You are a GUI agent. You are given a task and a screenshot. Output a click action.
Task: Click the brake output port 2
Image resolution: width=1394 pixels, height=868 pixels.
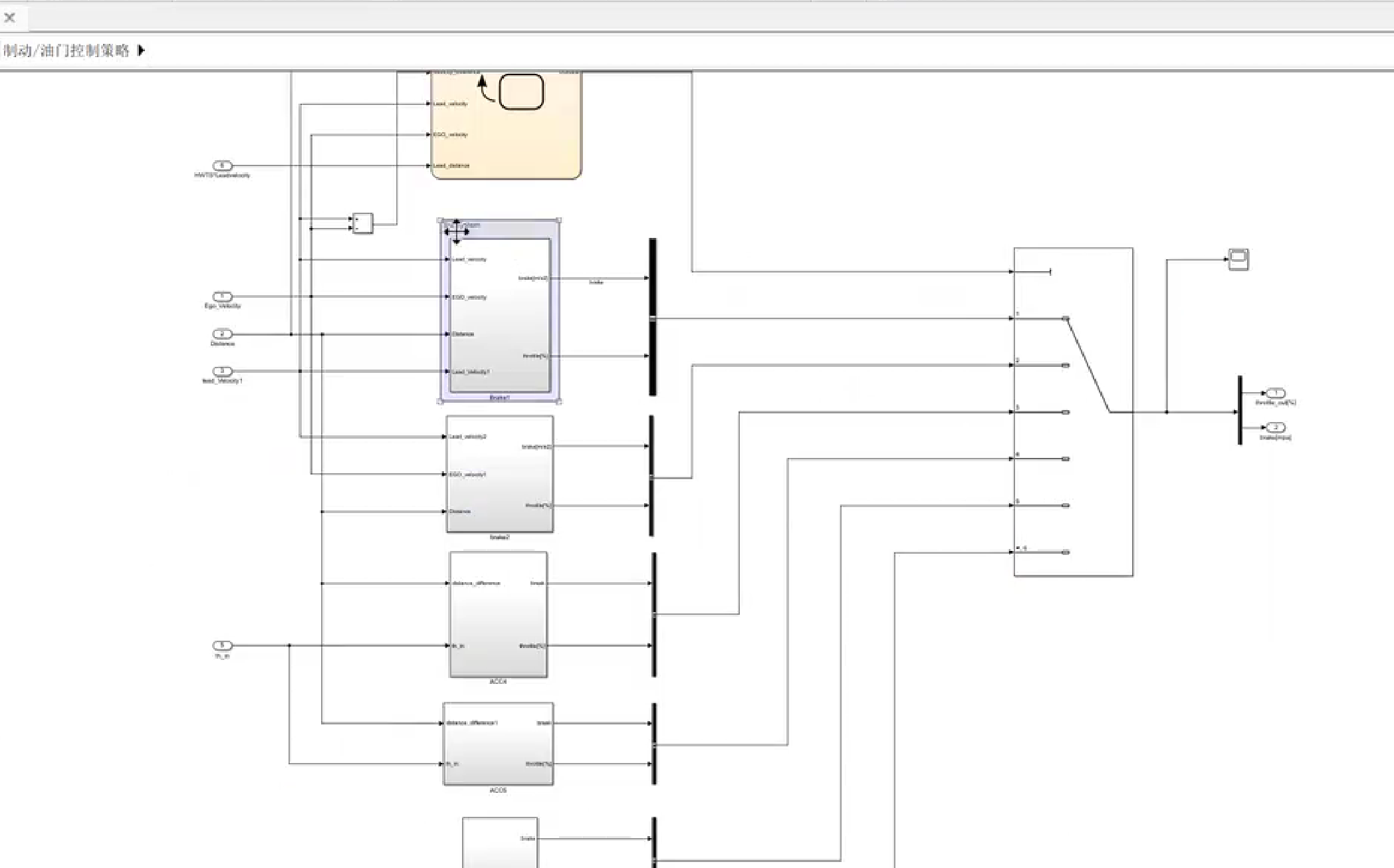tap(1275, 427)
